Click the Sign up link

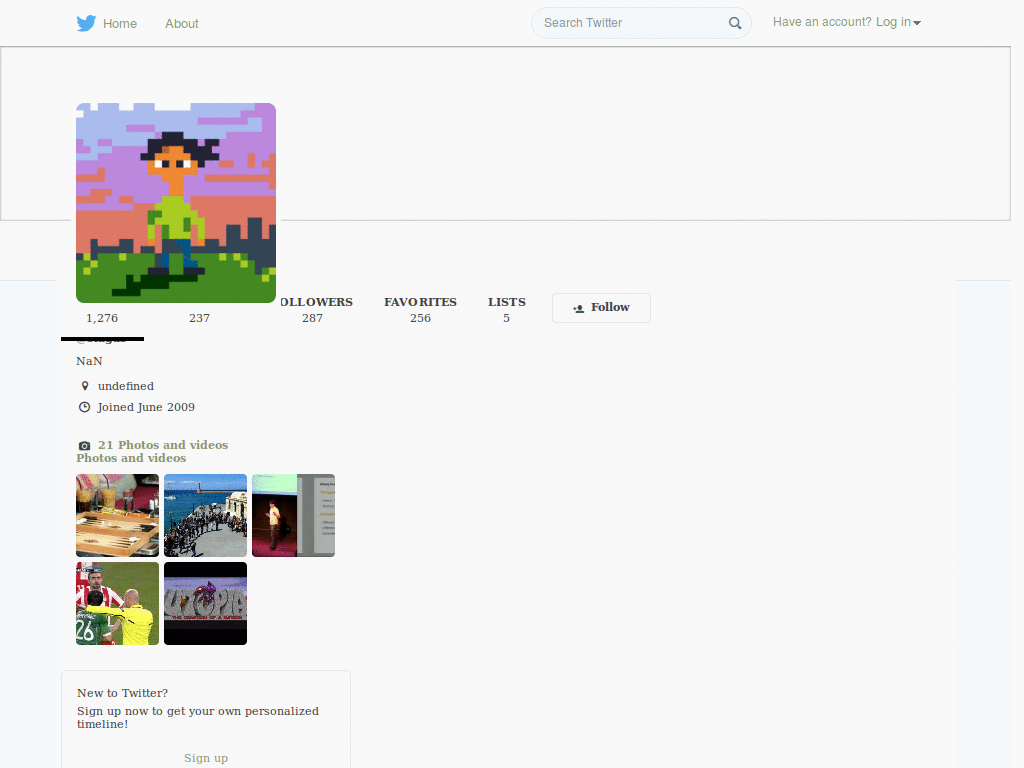tap(206, 758)
